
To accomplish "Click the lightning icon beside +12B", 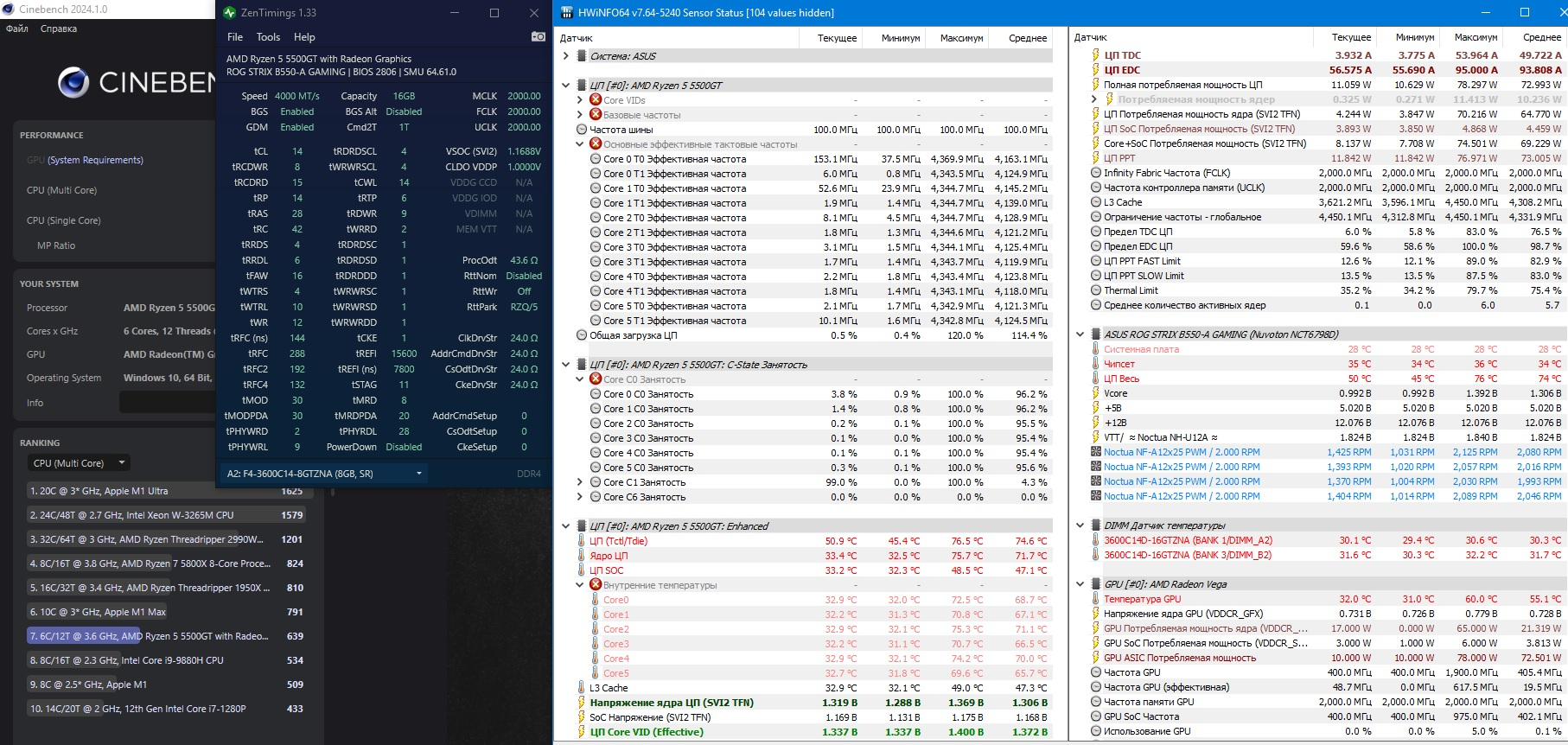I will 1096,423.
